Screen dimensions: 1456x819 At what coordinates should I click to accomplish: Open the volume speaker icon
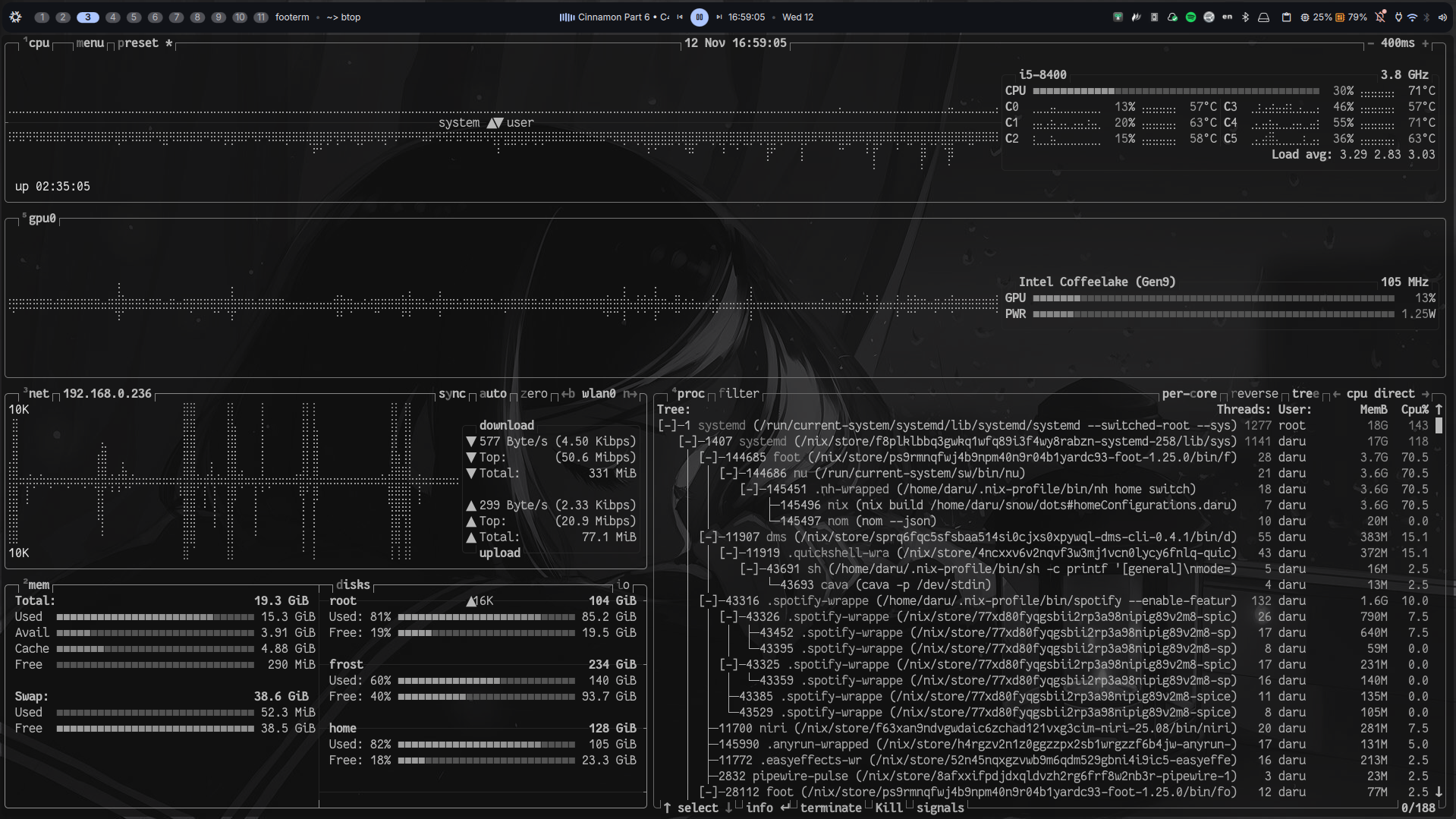click(1442, 17)
